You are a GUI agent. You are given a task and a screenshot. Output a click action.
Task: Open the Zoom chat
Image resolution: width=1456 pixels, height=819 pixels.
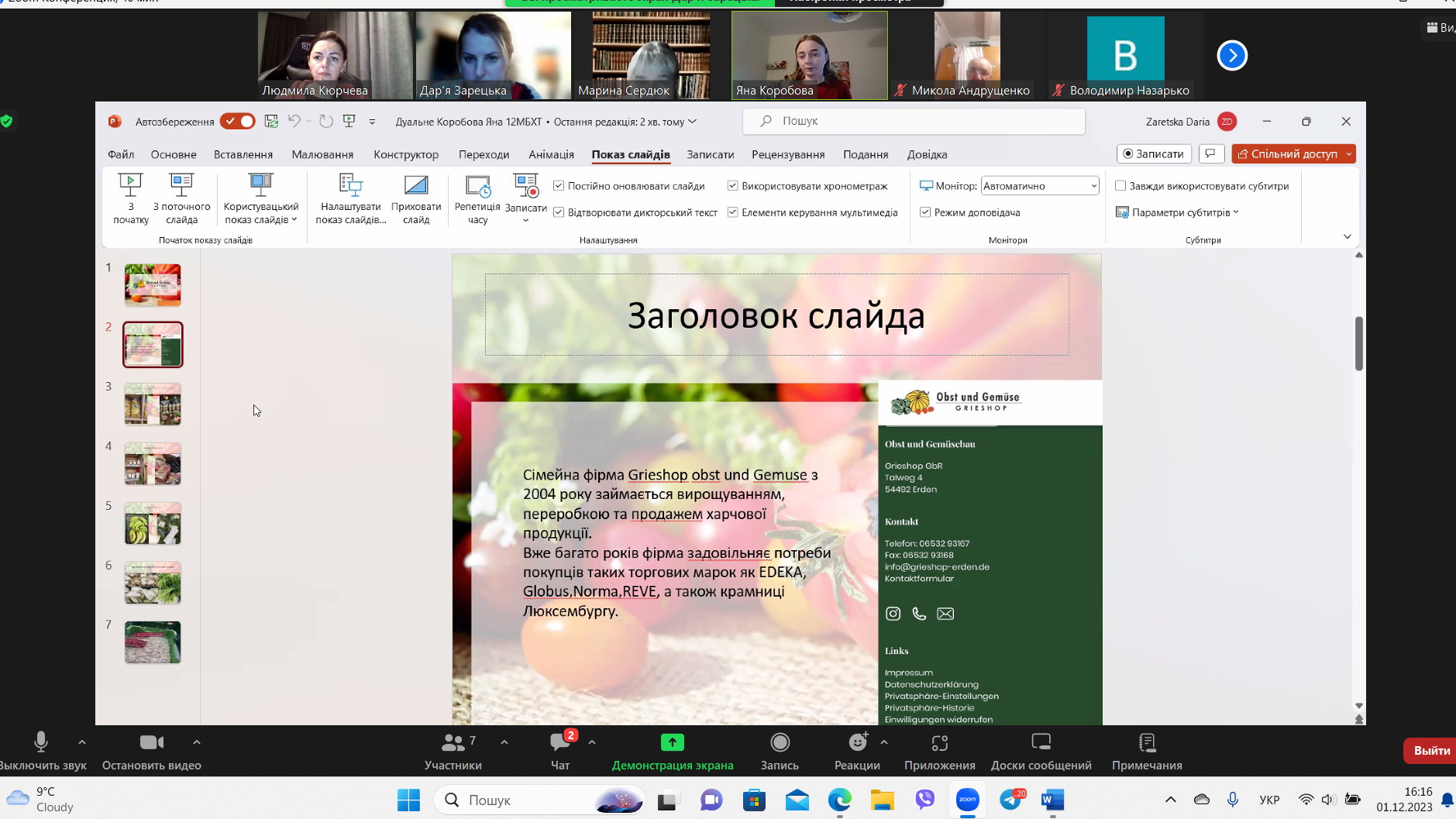click(560, 752)
